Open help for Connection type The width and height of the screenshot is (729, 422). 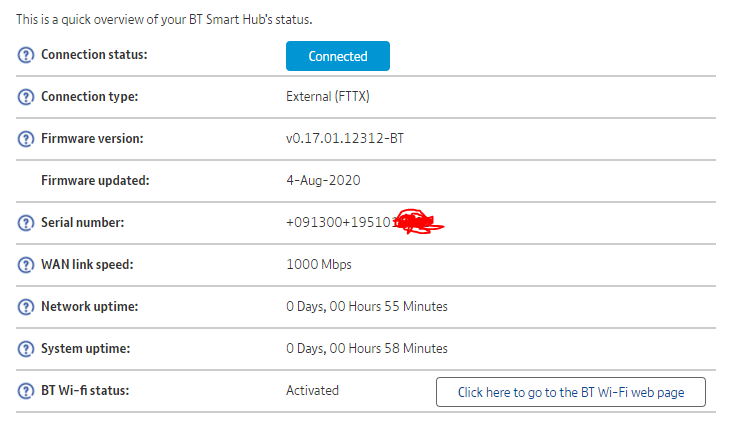pos(26,97)
